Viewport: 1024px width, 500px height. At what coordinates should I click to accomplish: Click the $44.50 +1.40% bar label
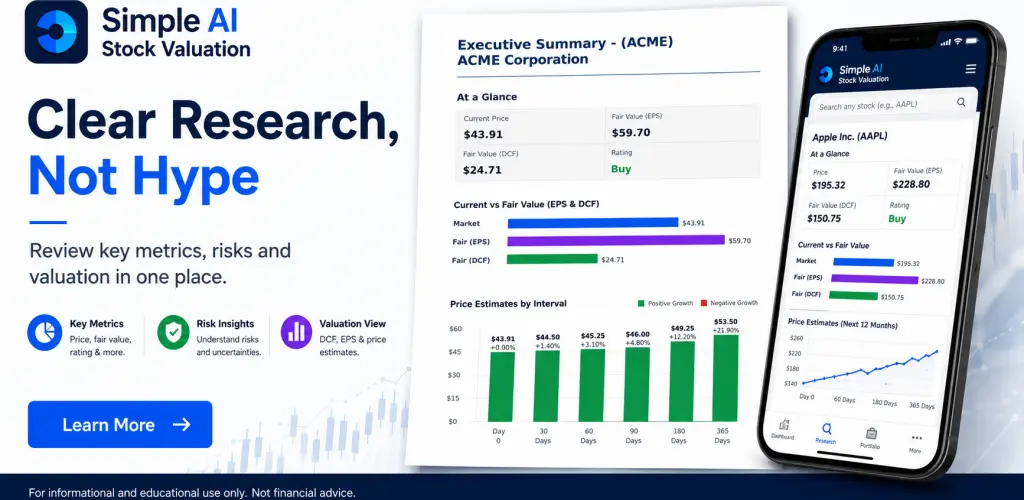tap(547, 341)
